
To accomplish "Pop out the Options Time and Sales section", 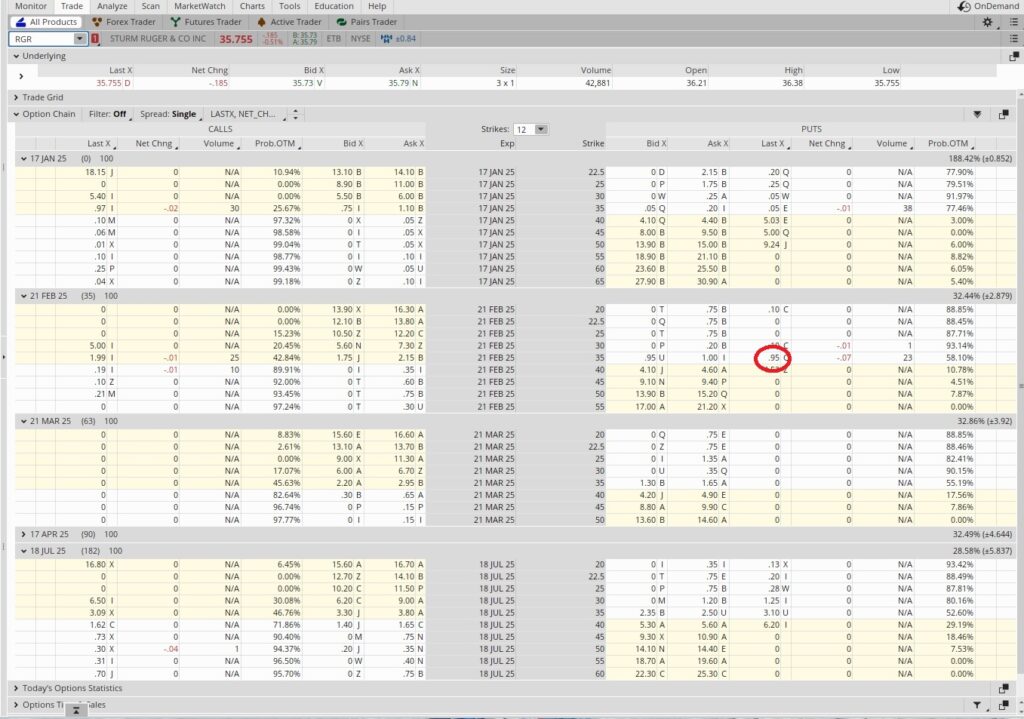I will [1004, 705].
